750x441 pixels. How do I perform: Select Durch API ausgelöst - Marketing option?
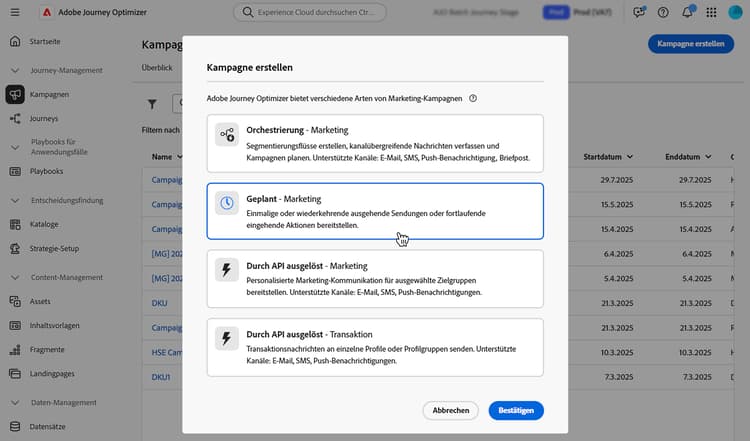[x=375, y=279]
